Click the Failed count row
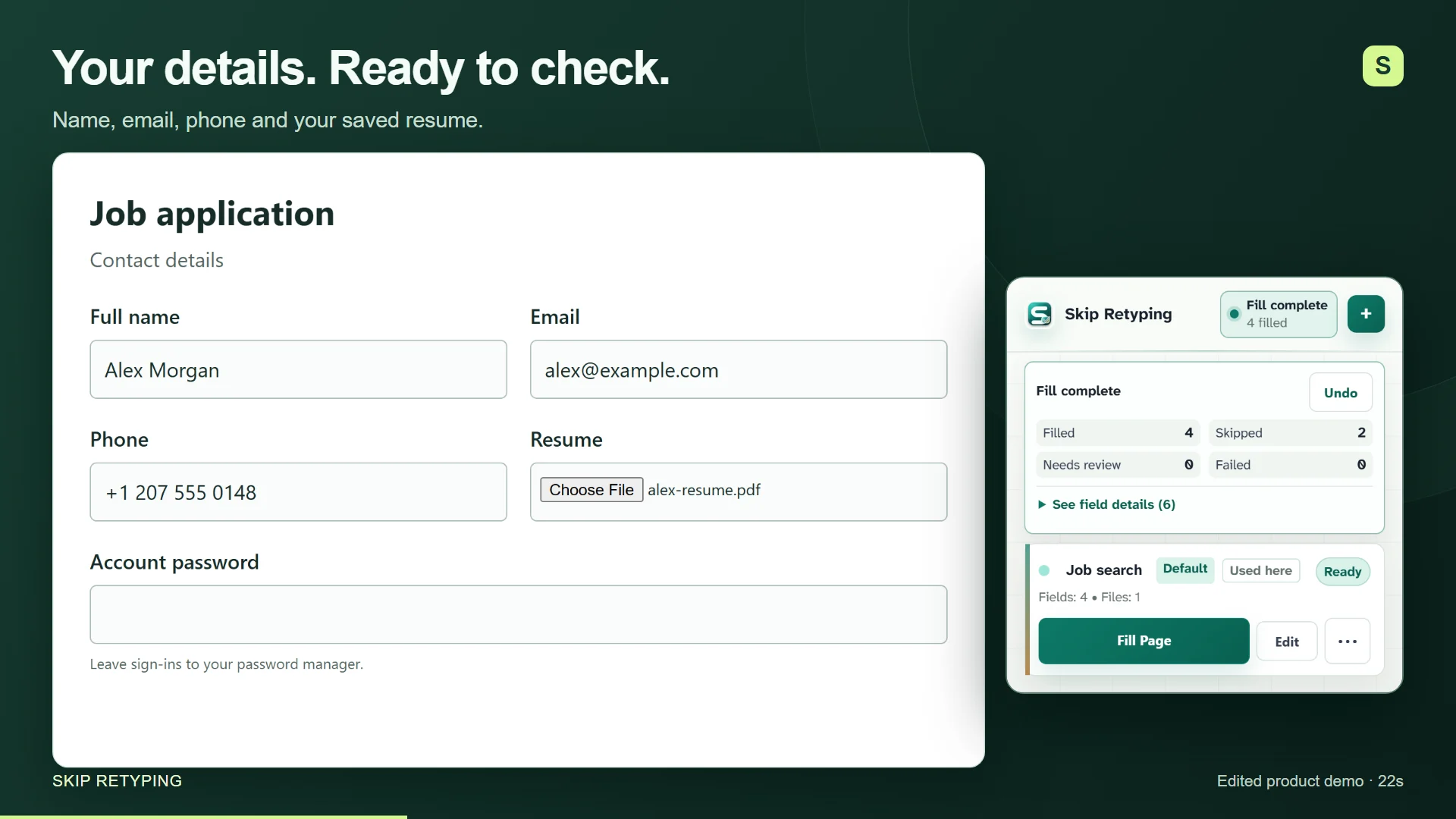The height and width of the screenshot is (819, 1456). (x=1291, y=465)
